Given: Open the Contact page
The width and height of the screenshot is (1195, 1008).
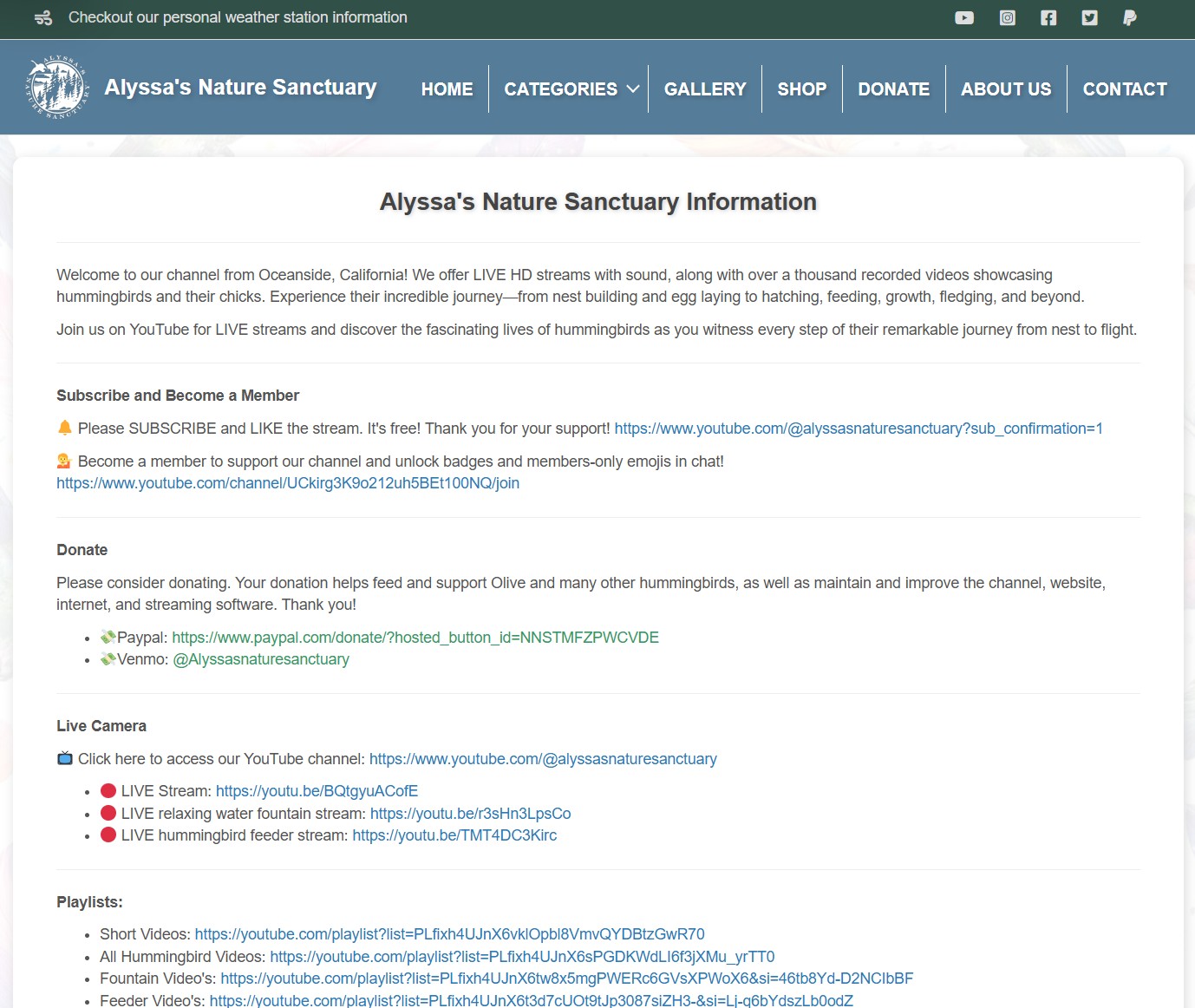Looking at the screenshot, I should [x=1124, y=89].
